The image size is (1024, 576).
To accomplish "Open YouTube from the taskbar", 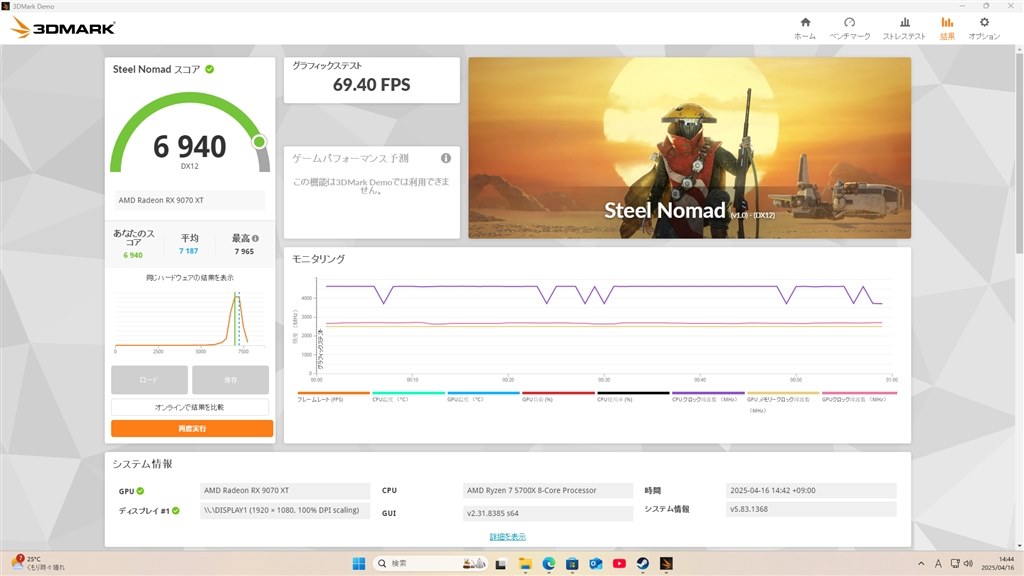I will (x=618, y=563).
